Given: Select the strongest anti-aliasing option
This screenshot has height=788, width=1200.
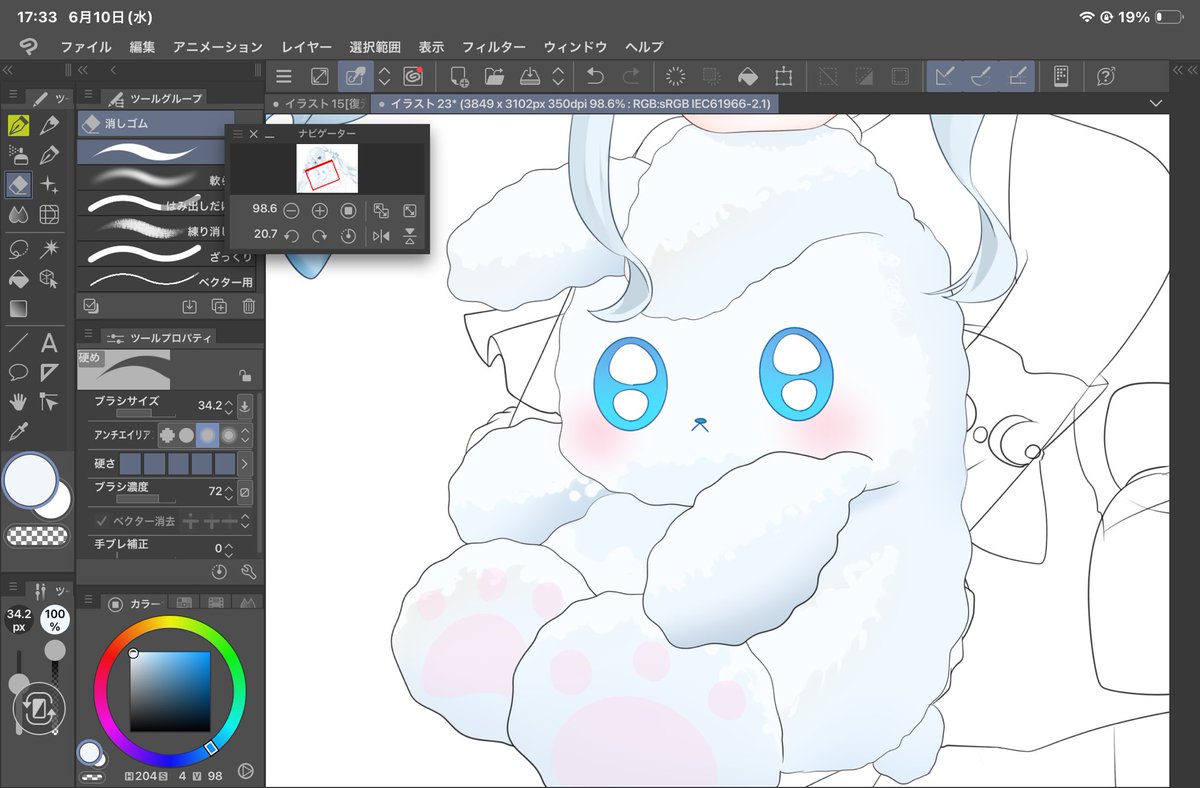Looking at the screenshot, I should (x=229, y=435).
